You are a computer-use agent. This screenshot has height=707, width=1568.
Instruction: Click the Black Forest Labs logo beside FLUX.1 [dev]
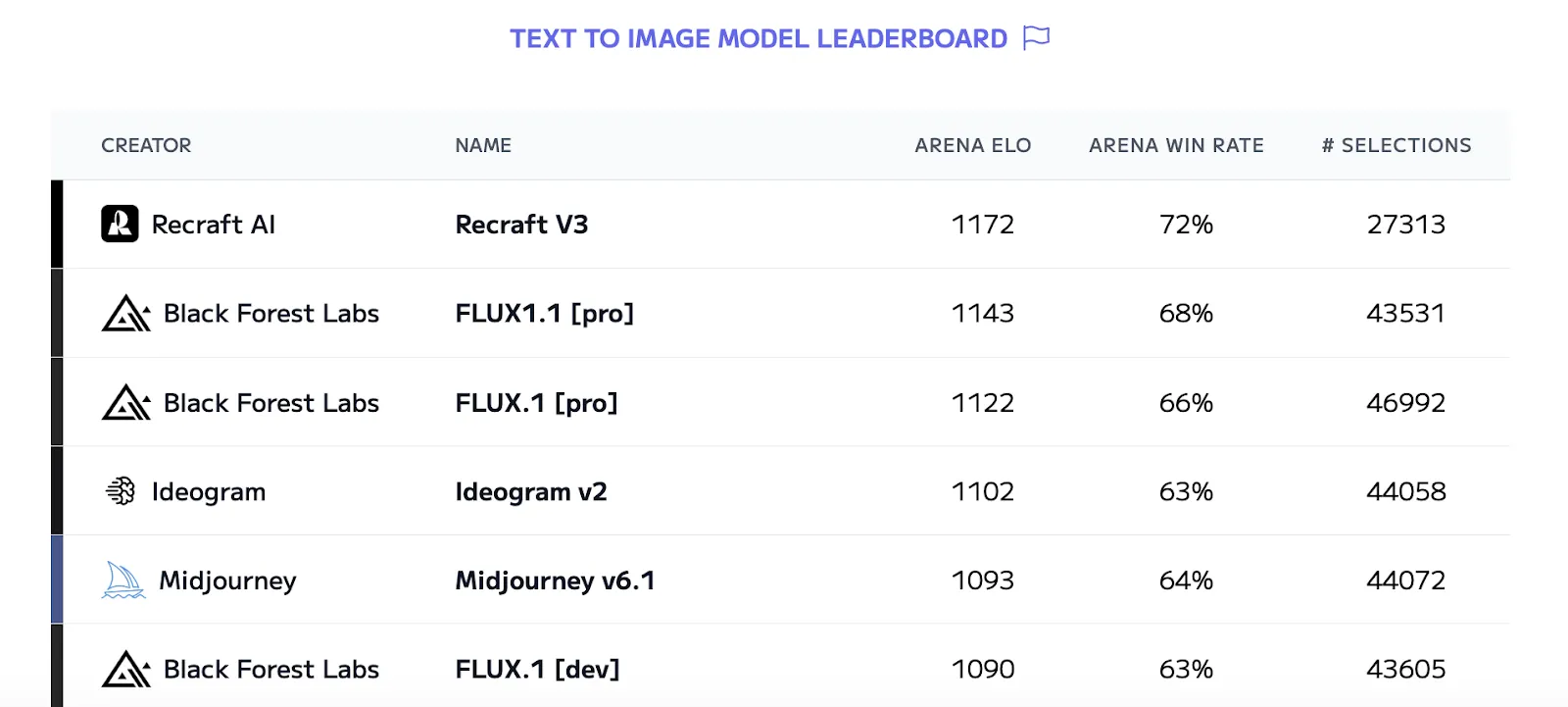coord(126,669)
